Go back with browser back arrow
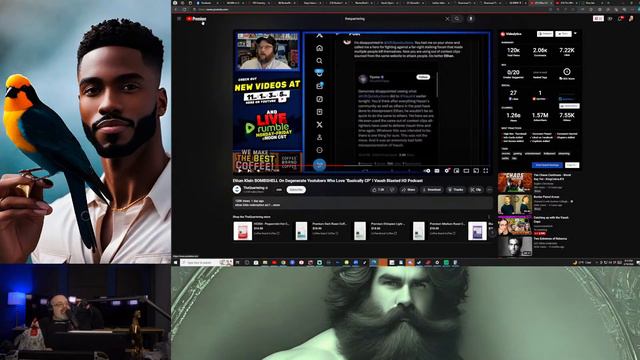This screenshot has height=360, width=640. pyautogui.click(x=175, y=9)
